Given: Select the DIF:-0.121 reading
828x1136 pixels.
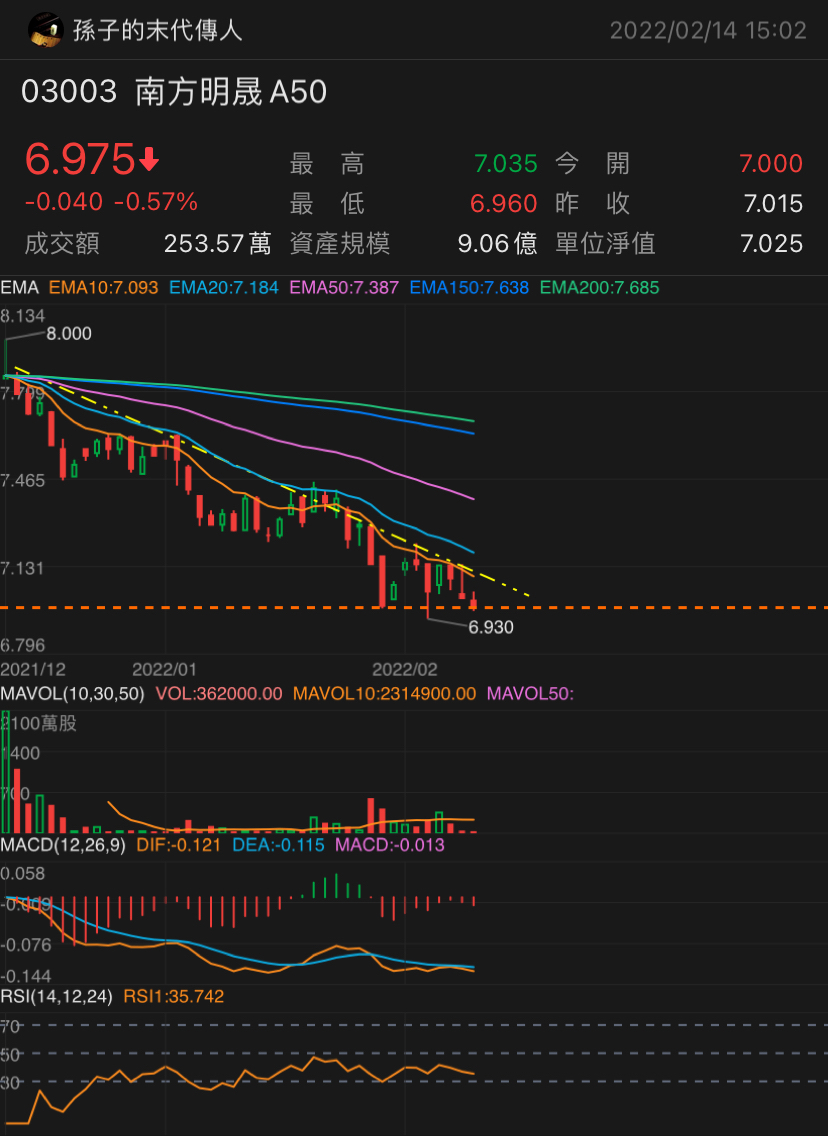Looking at the screenshot, I should point(179,845).
